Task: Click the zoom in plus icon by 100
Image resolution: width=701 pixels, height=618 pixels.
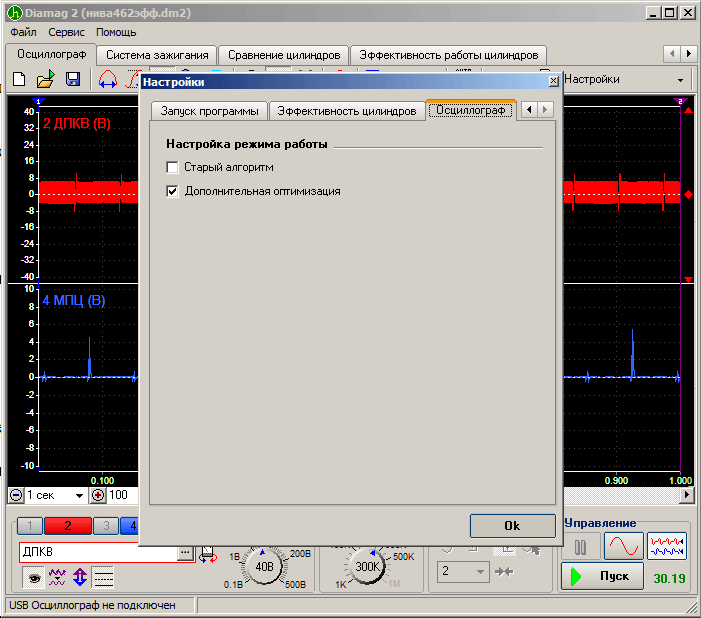Action: click(98, 495)
